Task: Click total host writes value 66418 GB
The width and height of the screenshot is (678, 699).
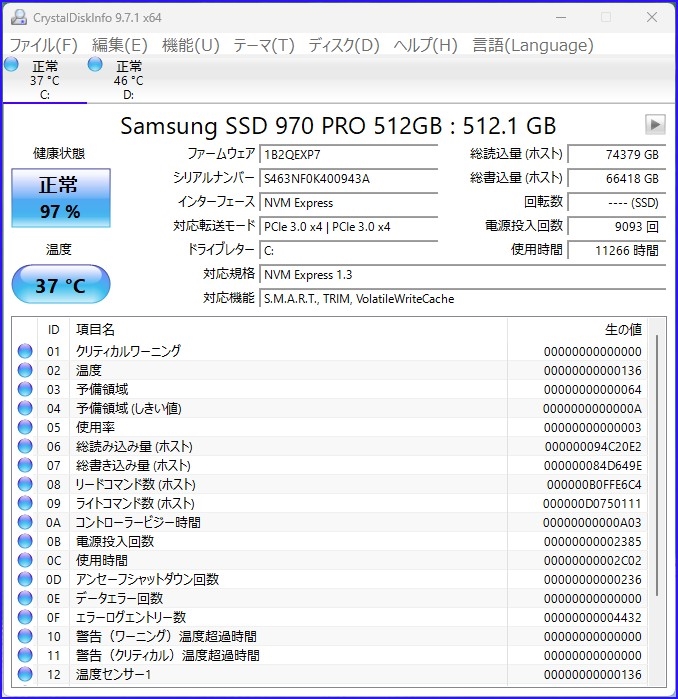Action: click(x=616, y=179)
